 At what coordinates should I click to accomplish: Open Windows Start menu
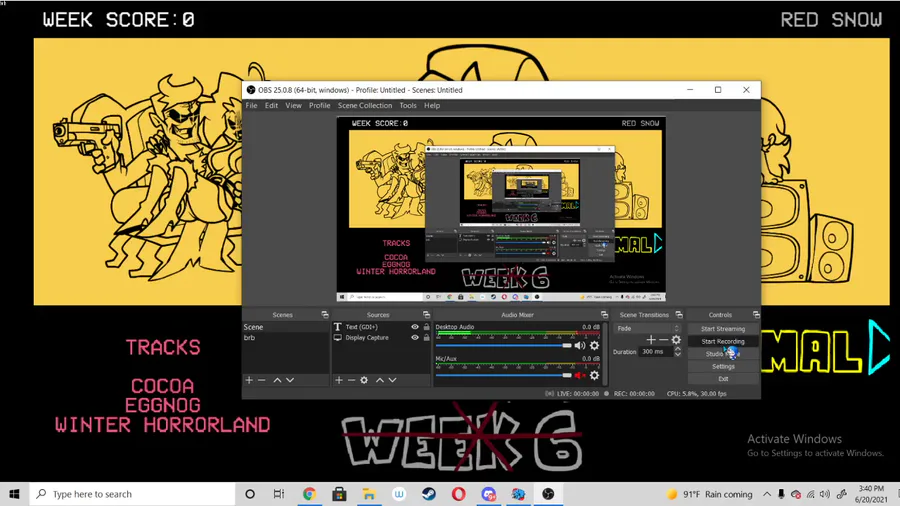point(14,494)
